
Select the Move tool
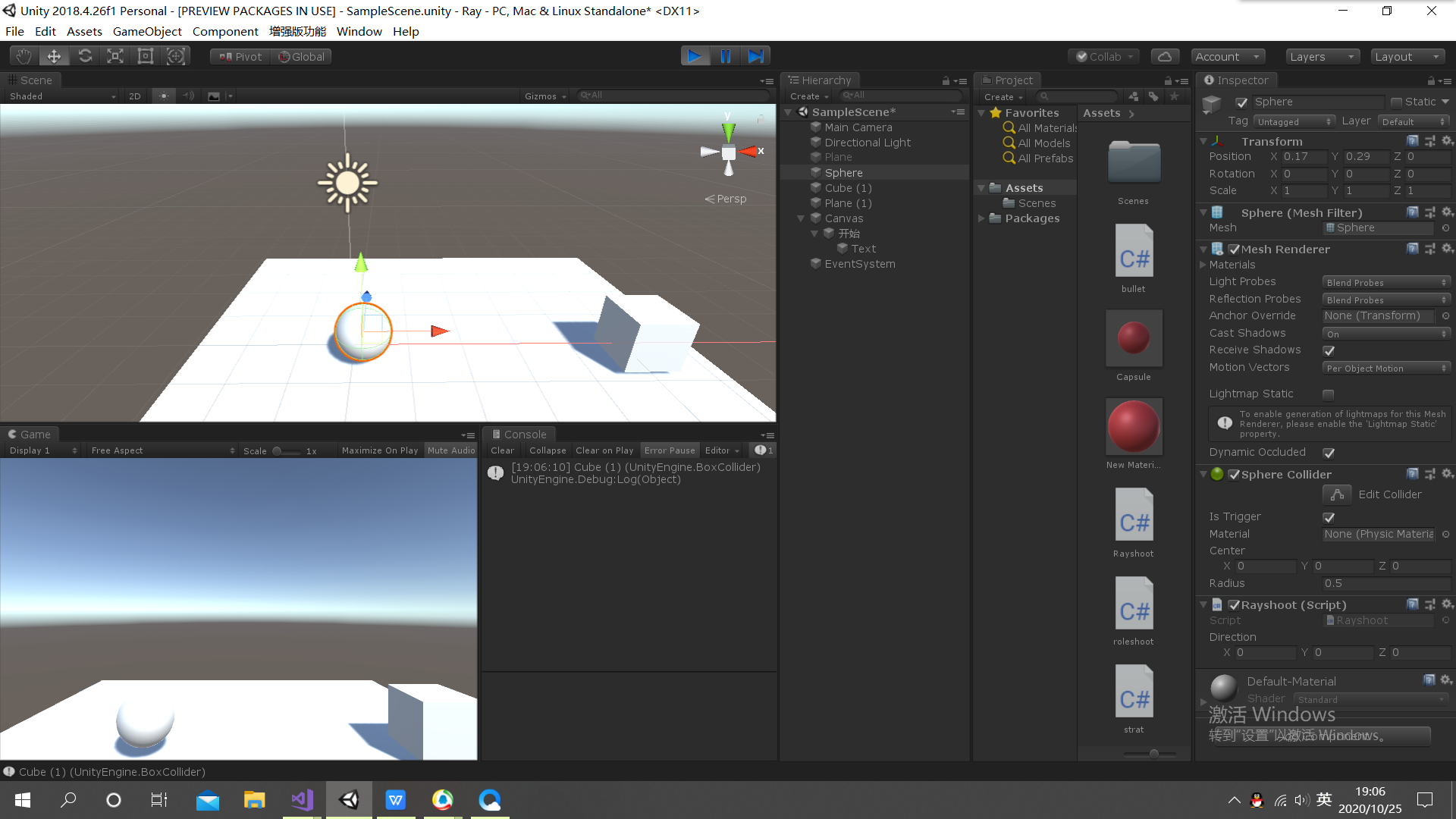pos(53,55)
